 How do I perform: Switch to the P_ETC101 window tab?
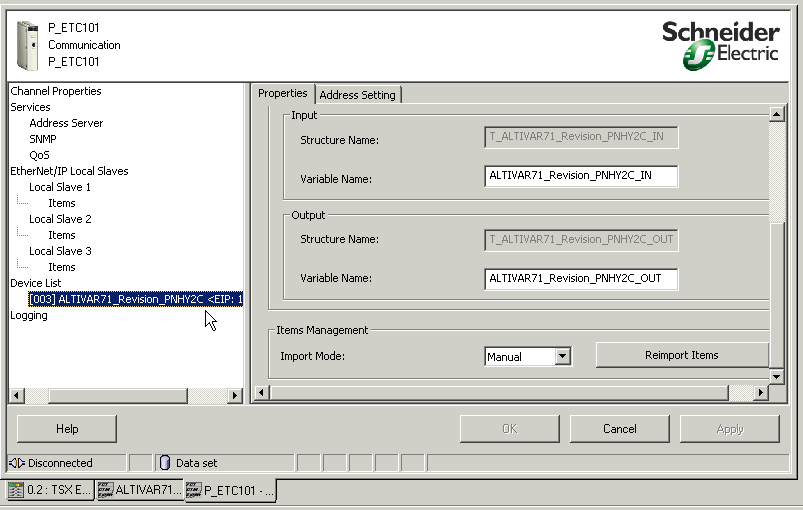[x=230, y=491]
